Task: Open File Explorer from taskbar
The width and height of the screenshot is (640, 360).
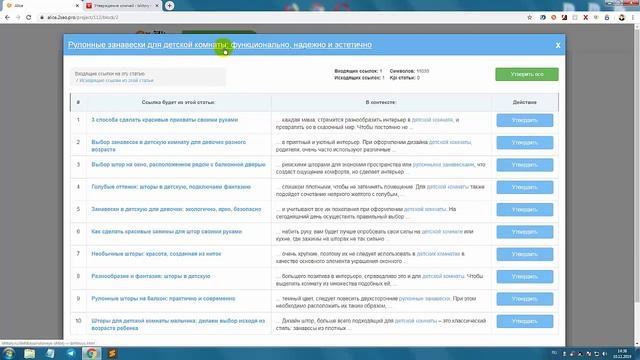Action: [x=29, y=353]
